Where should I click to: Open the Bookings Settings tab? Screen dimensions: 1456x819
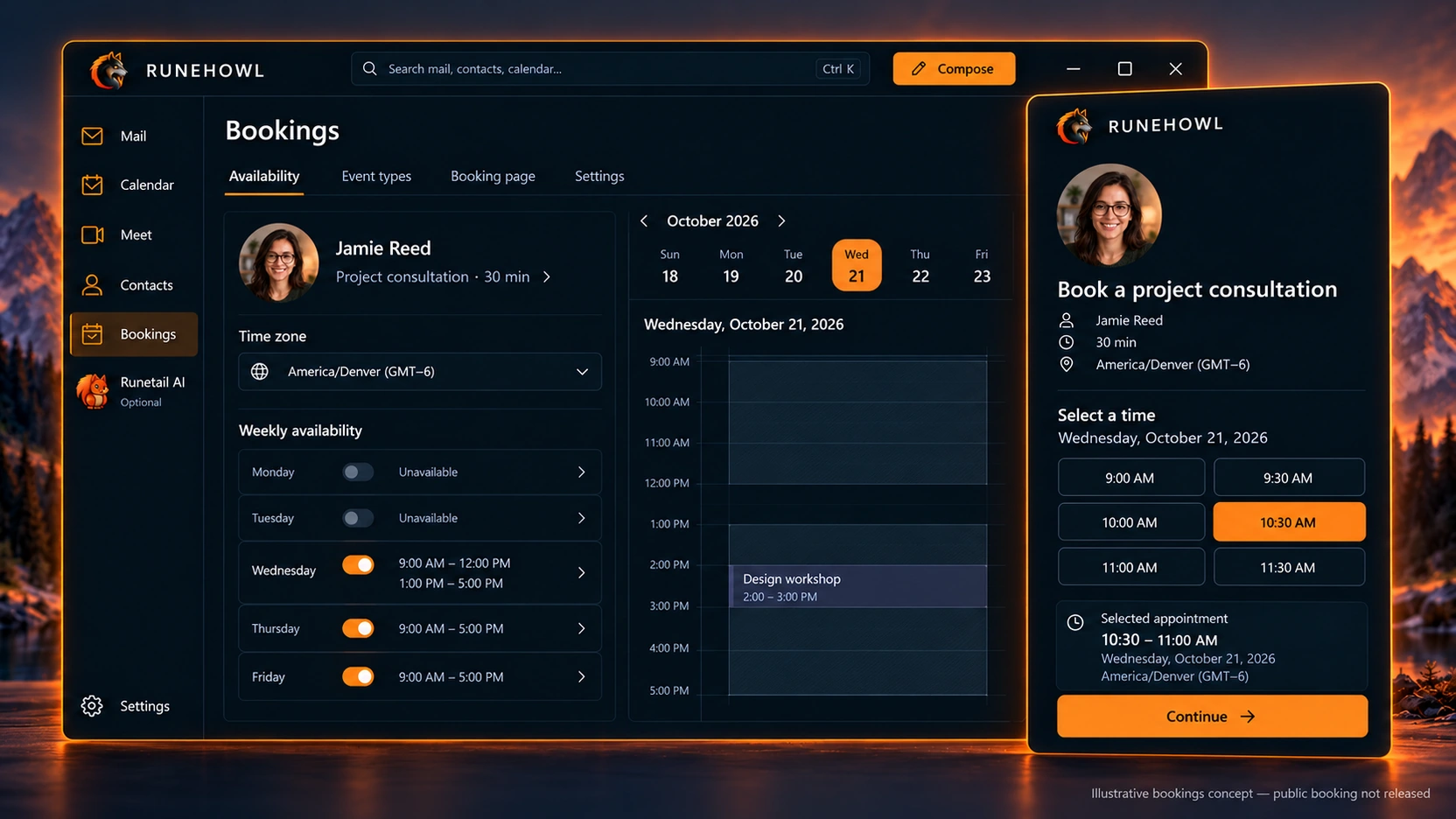599,176
